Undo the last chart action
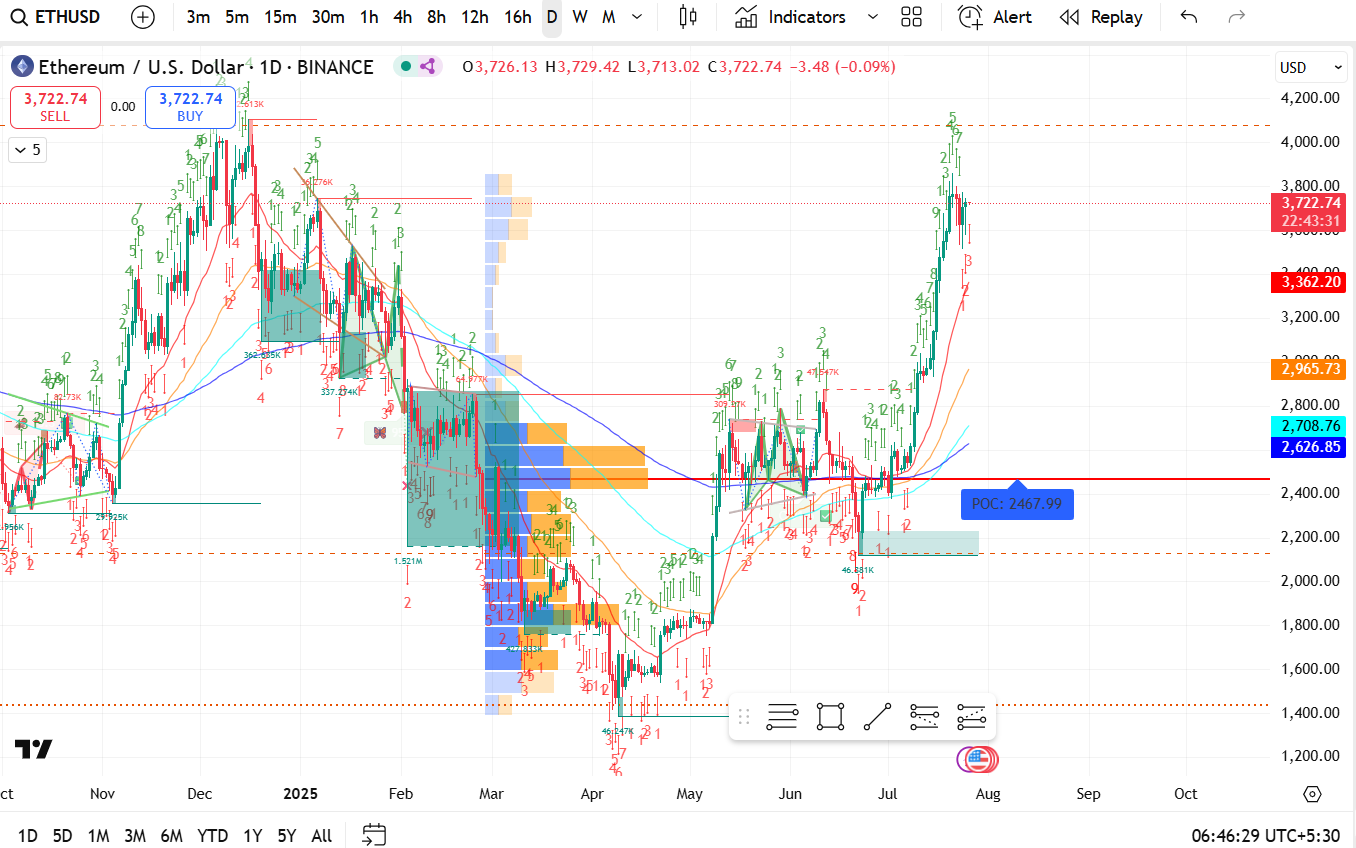 coord(1188,17)
